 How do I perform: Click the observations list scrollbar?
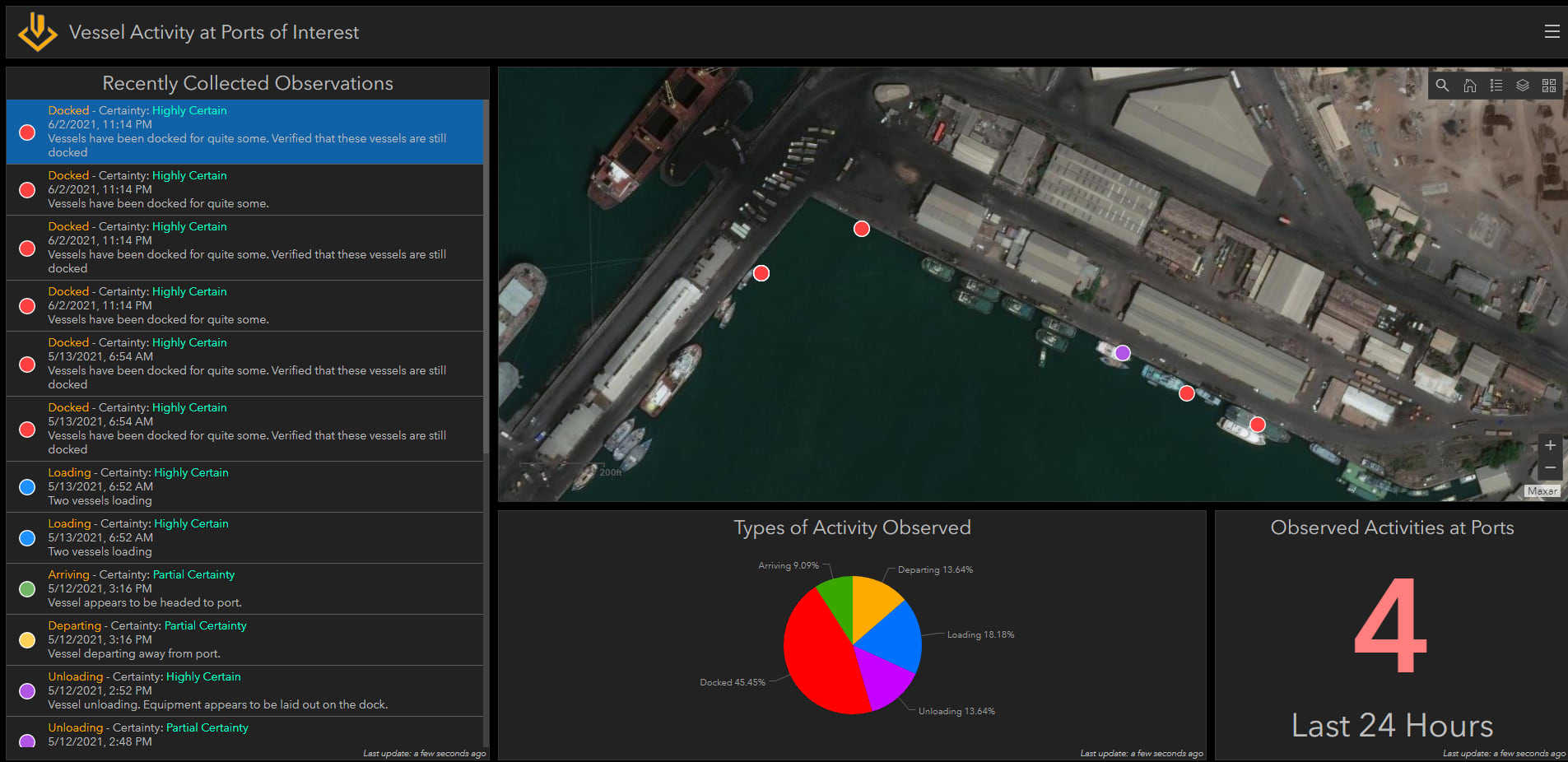pos(486,276)
